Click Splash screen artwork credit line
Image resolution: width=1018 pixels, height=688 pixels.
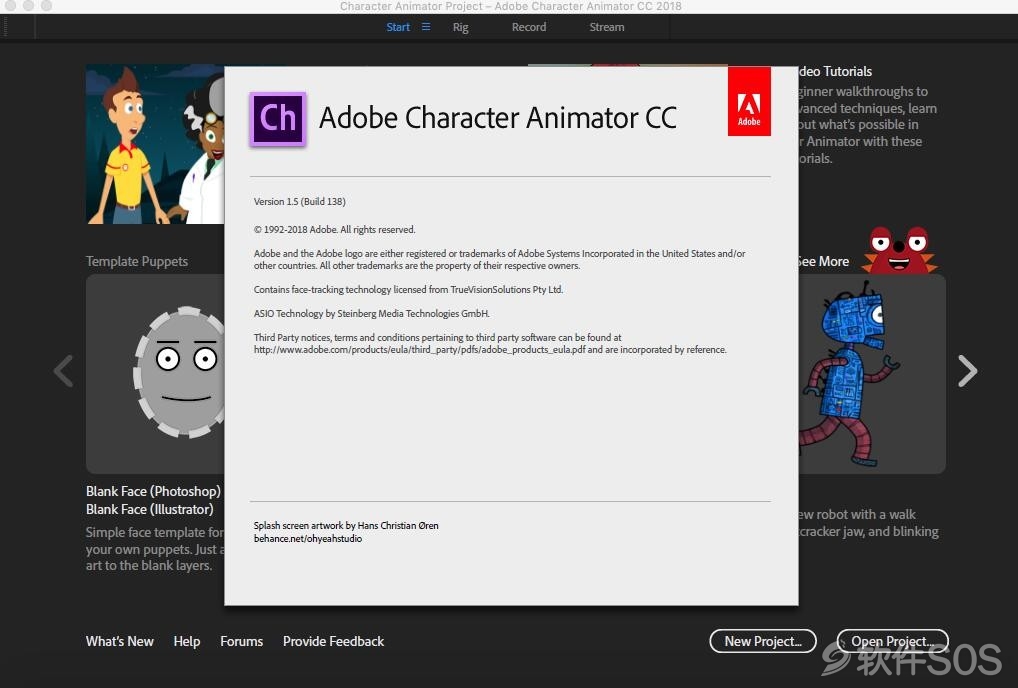coord(346,525)
